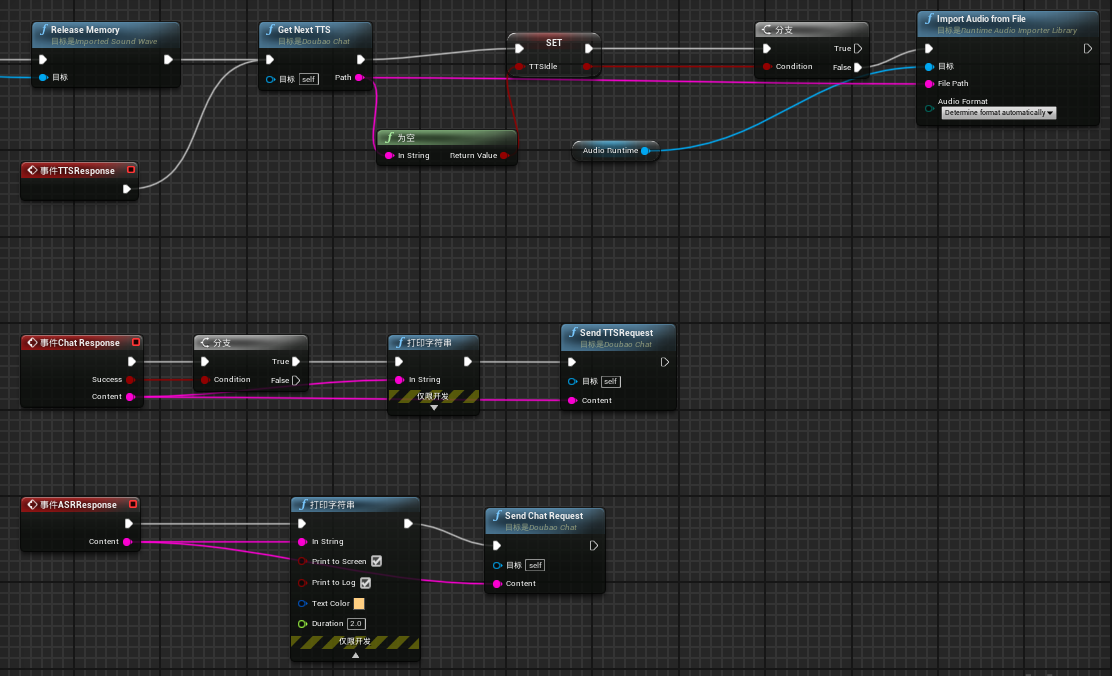1112x676 pixels.
Task: Select the Send TTSRequest node title
Action: 616,333
